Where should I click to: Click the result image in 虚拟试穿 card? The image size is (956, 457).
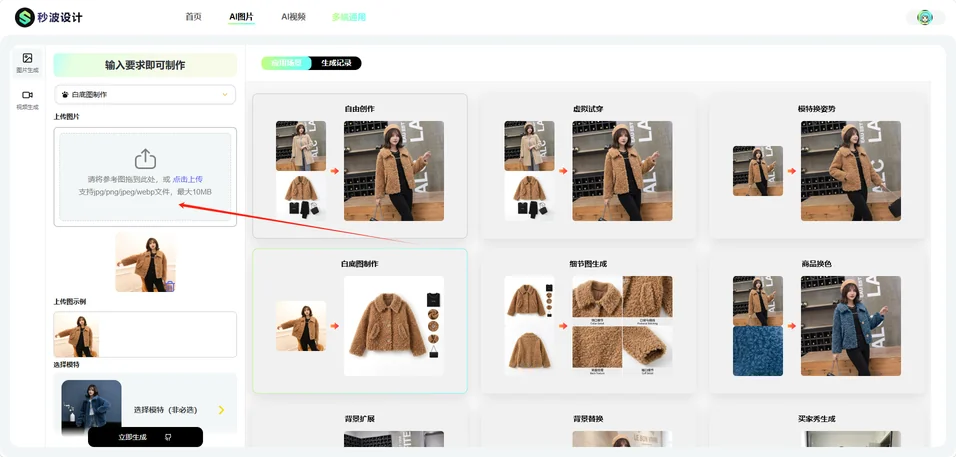coord(622,171)
